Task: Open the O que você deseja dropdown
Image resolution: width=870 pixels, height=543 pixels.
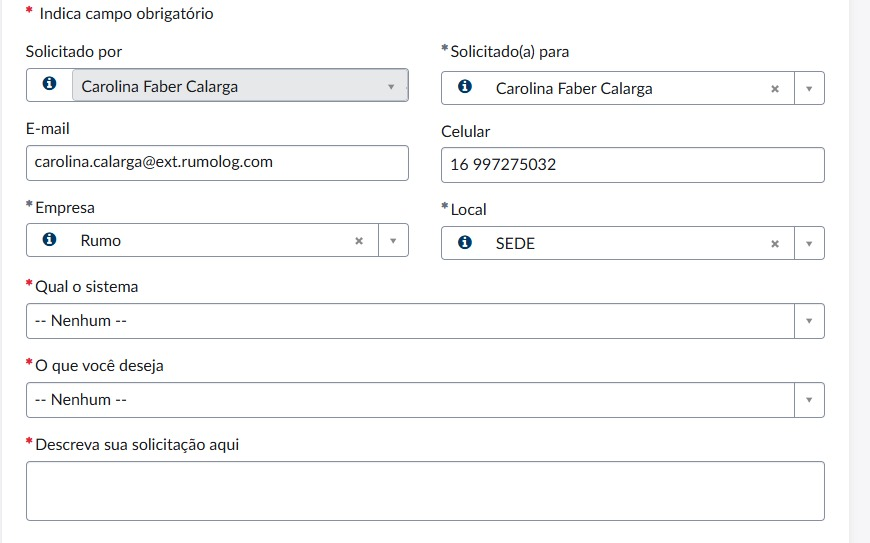Action: pyautogui.click(x=425, y=400)
